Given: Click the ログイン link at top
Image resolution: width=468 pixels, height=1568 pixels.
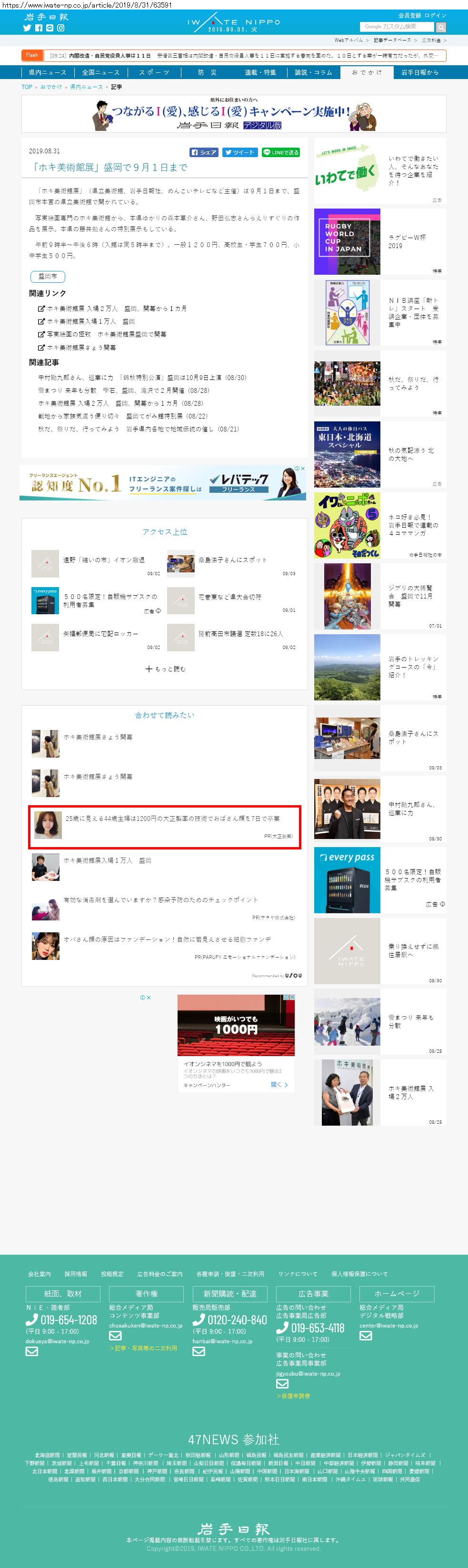Looking at the screenshot, I should coord(435,15).
